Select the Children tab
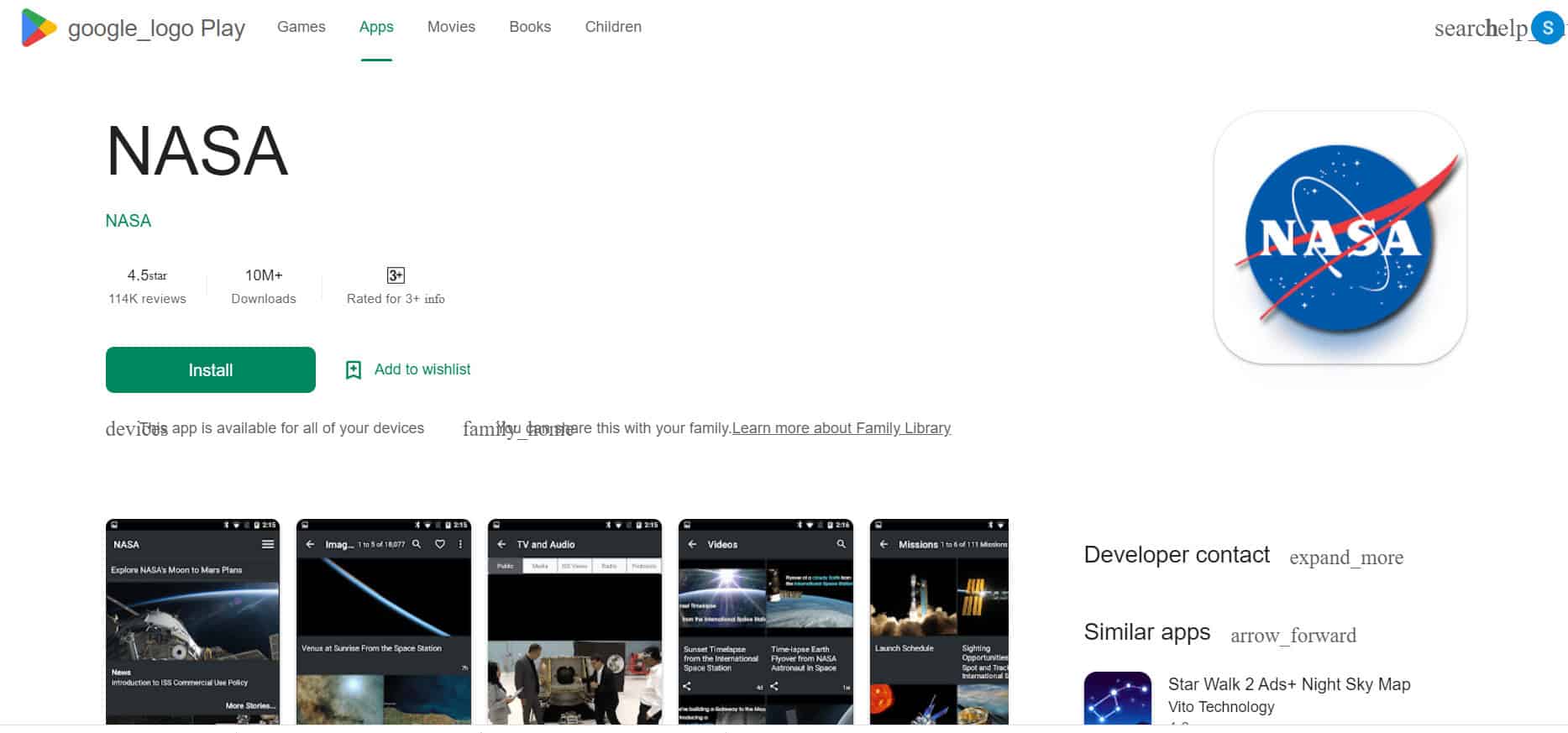Image resolution: width=1568 pixels, height=733 pixels. pyautogui.click(x=613, y=27)
